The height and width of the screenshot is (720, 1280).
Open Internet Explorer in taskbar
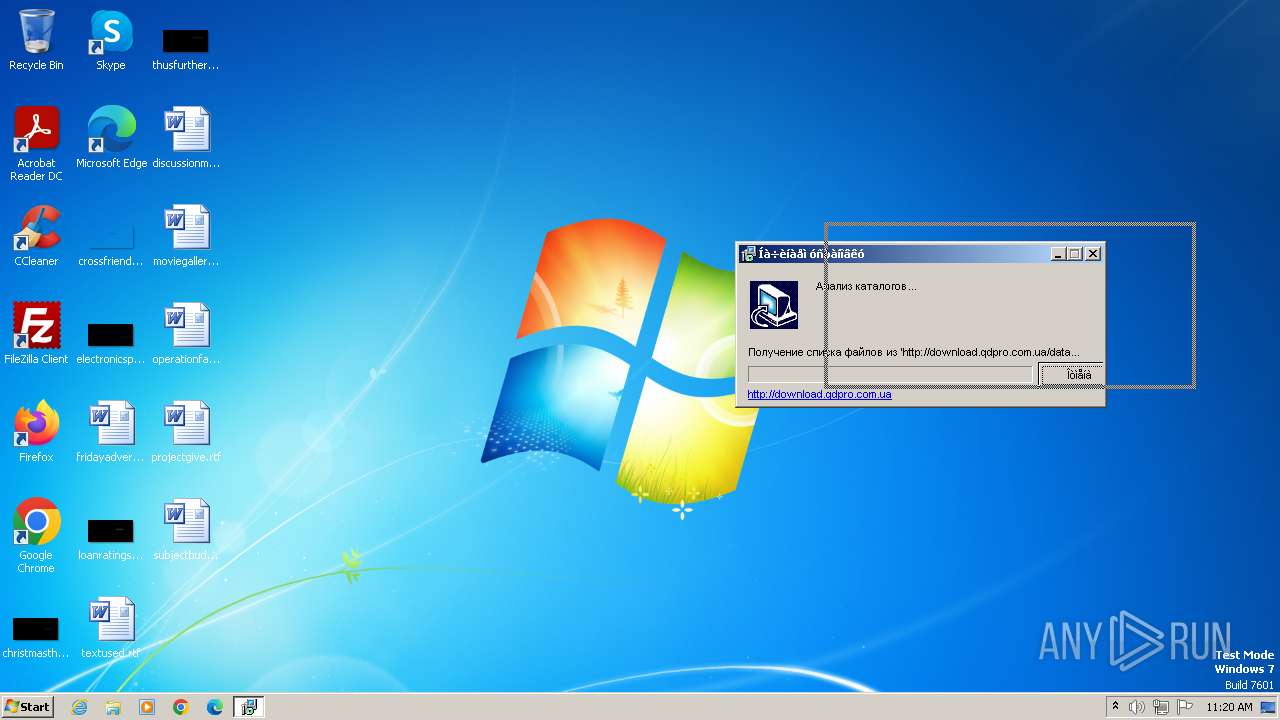pyautogui.click(x=79, y=707)
